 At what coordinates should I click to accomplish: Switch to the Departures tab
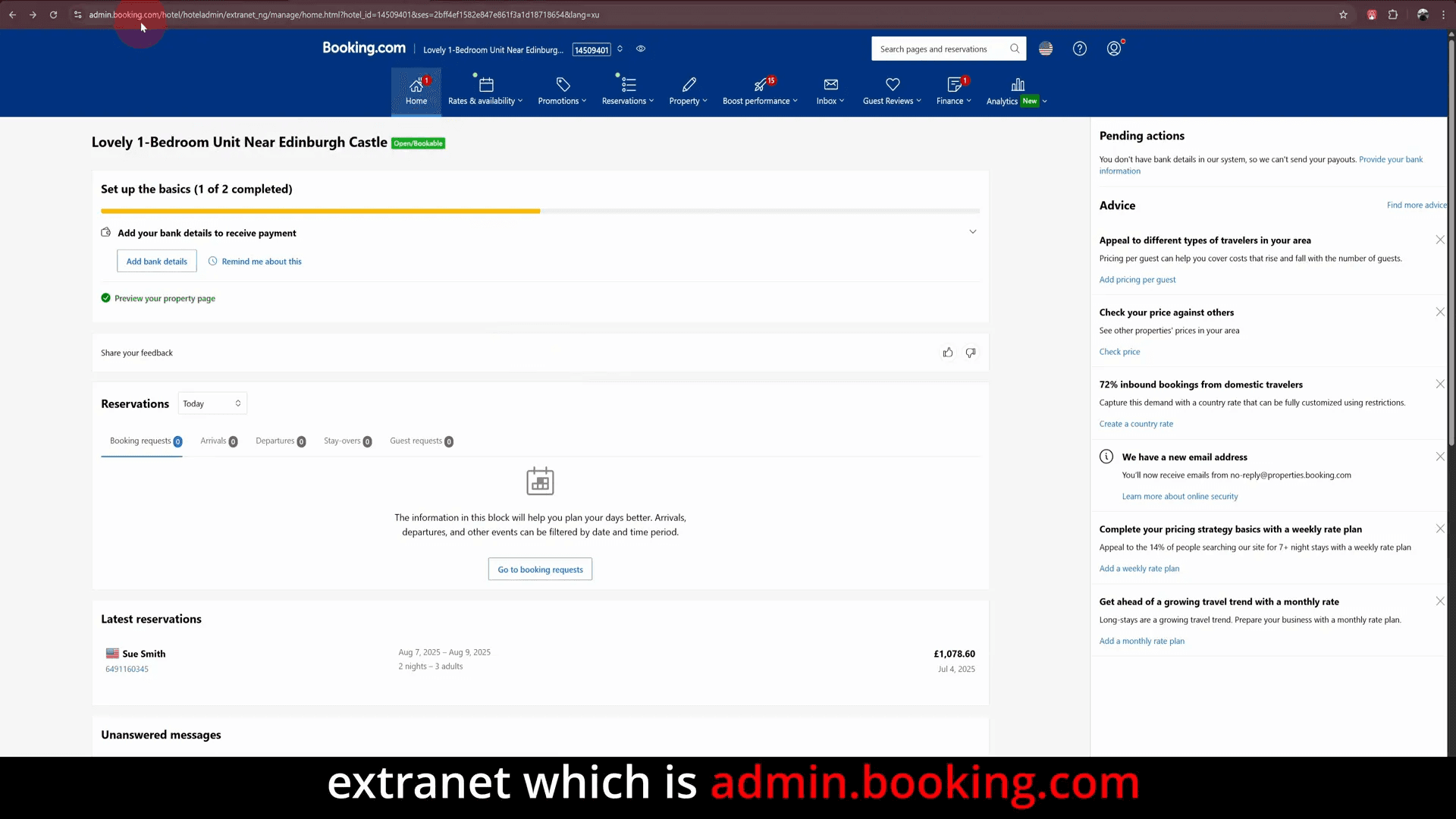click(281, 441)
